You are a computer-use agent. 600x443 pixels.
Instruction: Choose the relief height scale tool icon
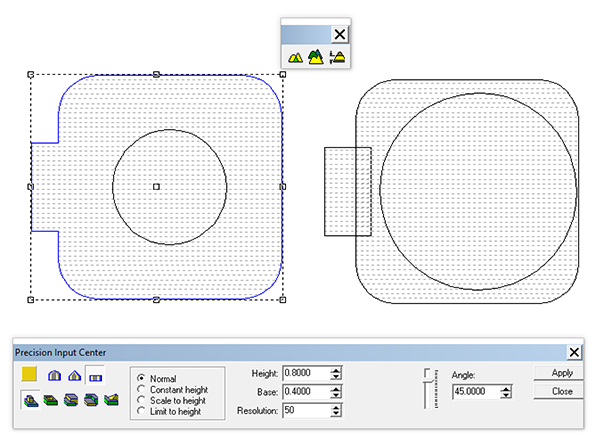pyautogui.click(x=337, y=57)
